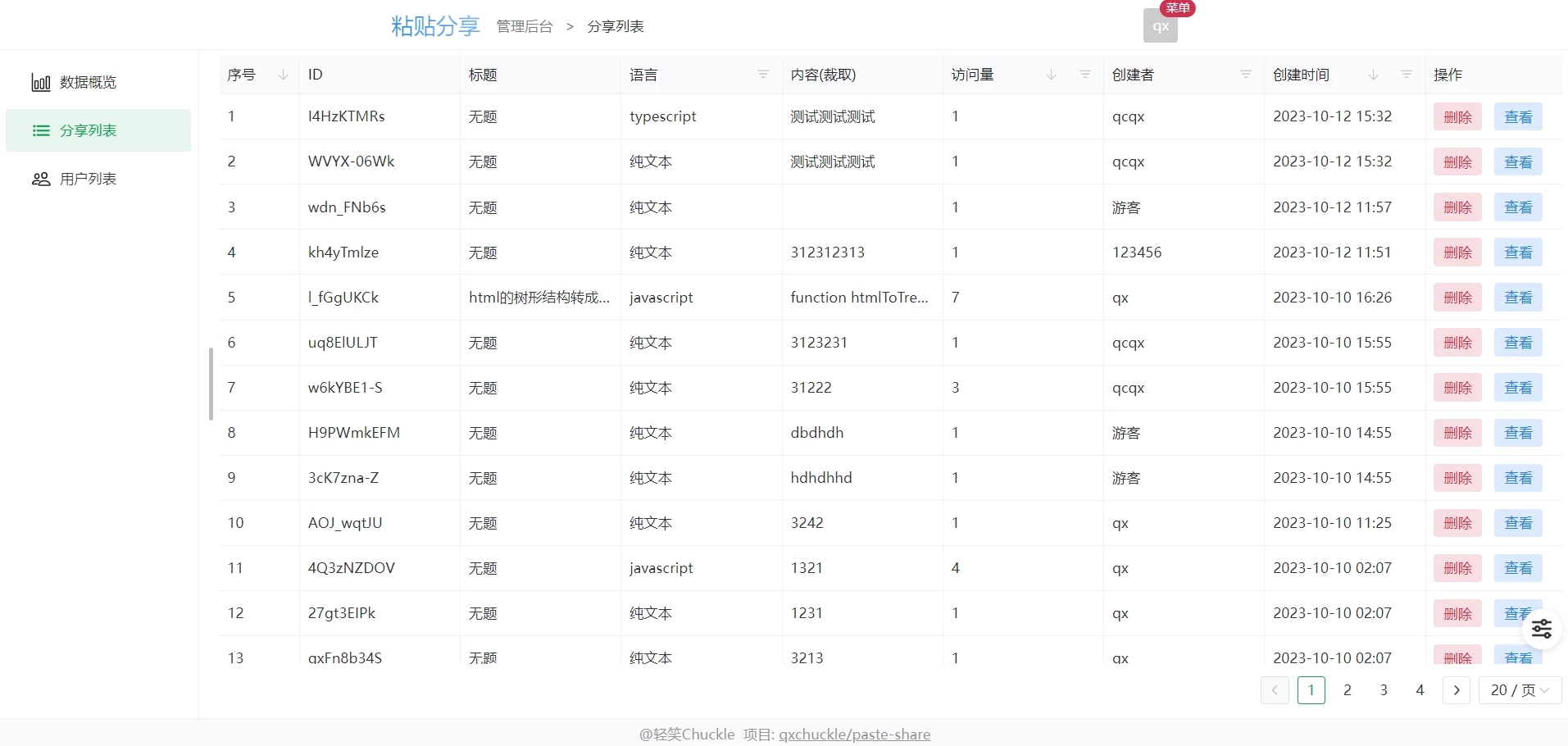Screen dimensions: 1568x746
Task: View share H9PWmkEFM
Action: click(x=1518, y=433)
